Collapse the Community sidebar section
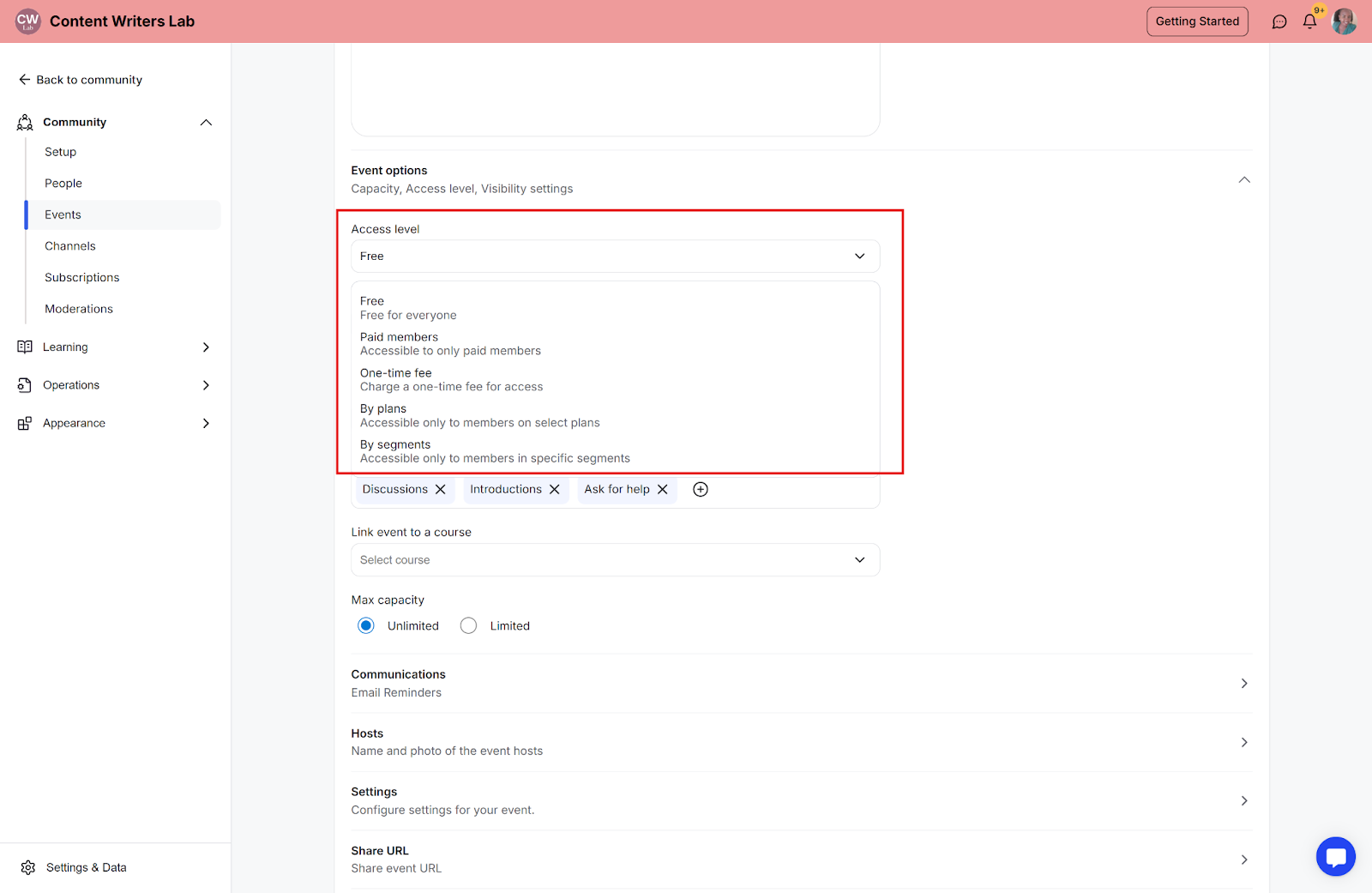Screen dimensions: 1372x893 (206, 123)
